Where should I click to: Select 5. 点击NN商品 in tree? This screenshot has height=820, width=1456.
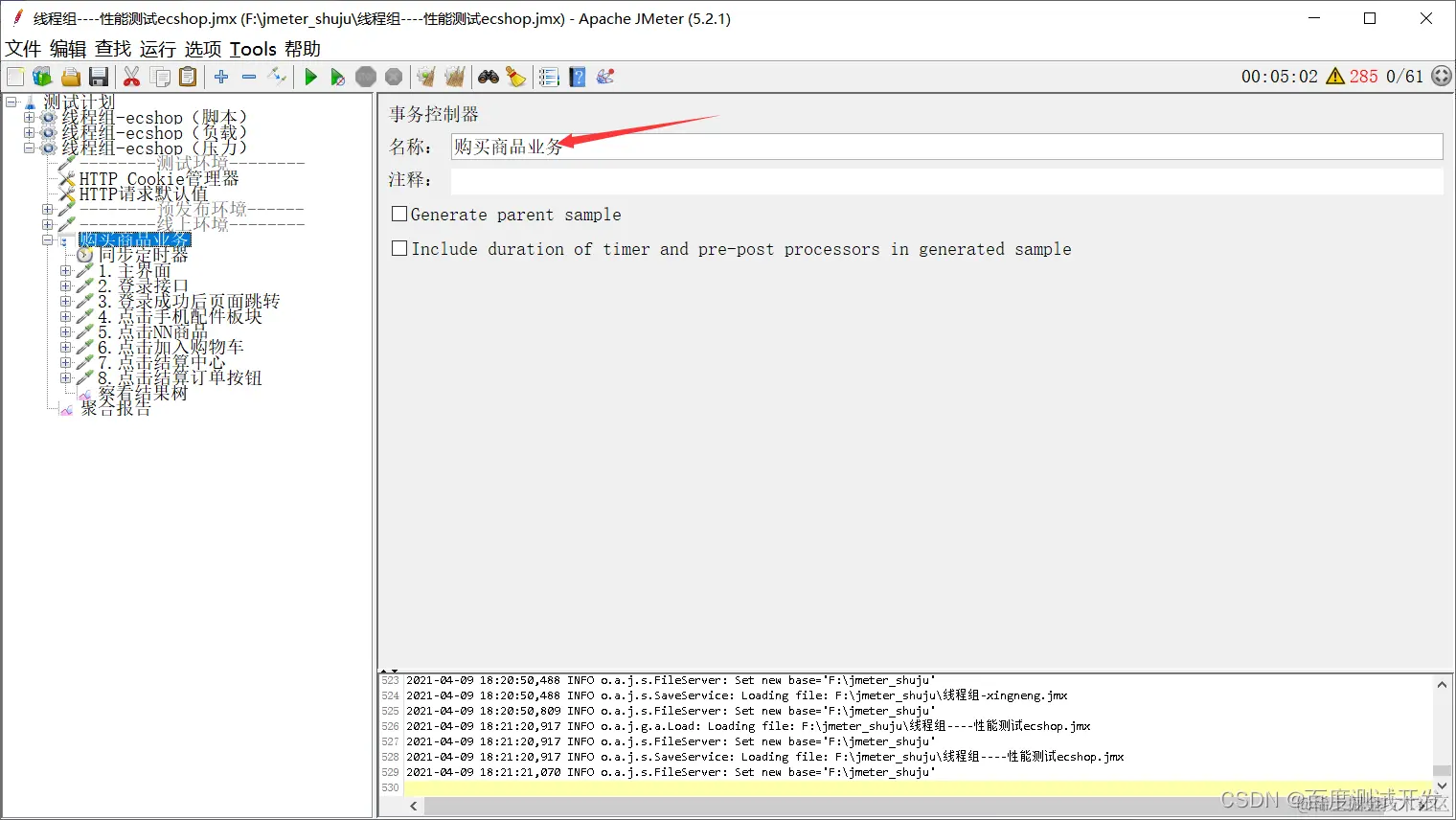153,332
